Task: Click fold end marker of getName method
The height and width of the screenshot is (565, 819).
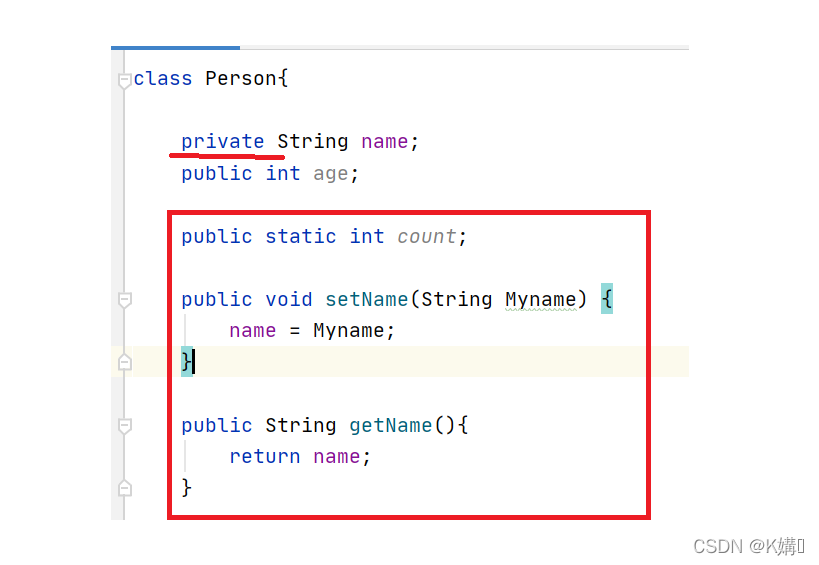Action: click(x=124, y=488)
